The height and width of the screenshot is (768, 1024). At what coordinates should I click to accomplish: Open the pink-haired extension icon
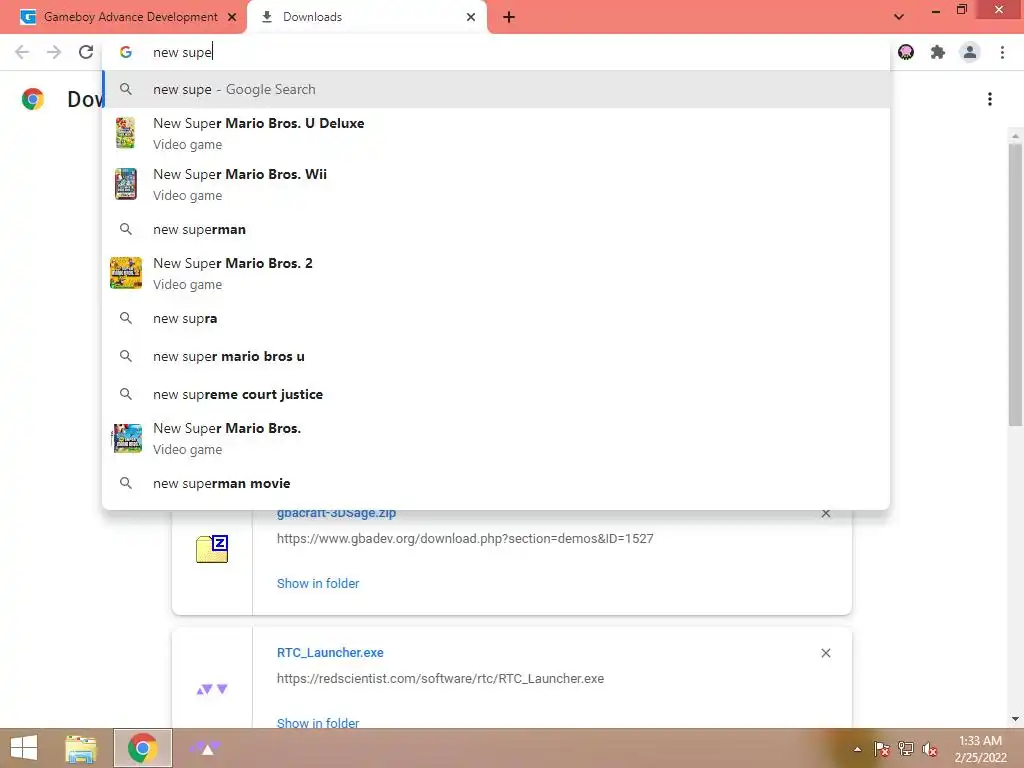[906, 52]
